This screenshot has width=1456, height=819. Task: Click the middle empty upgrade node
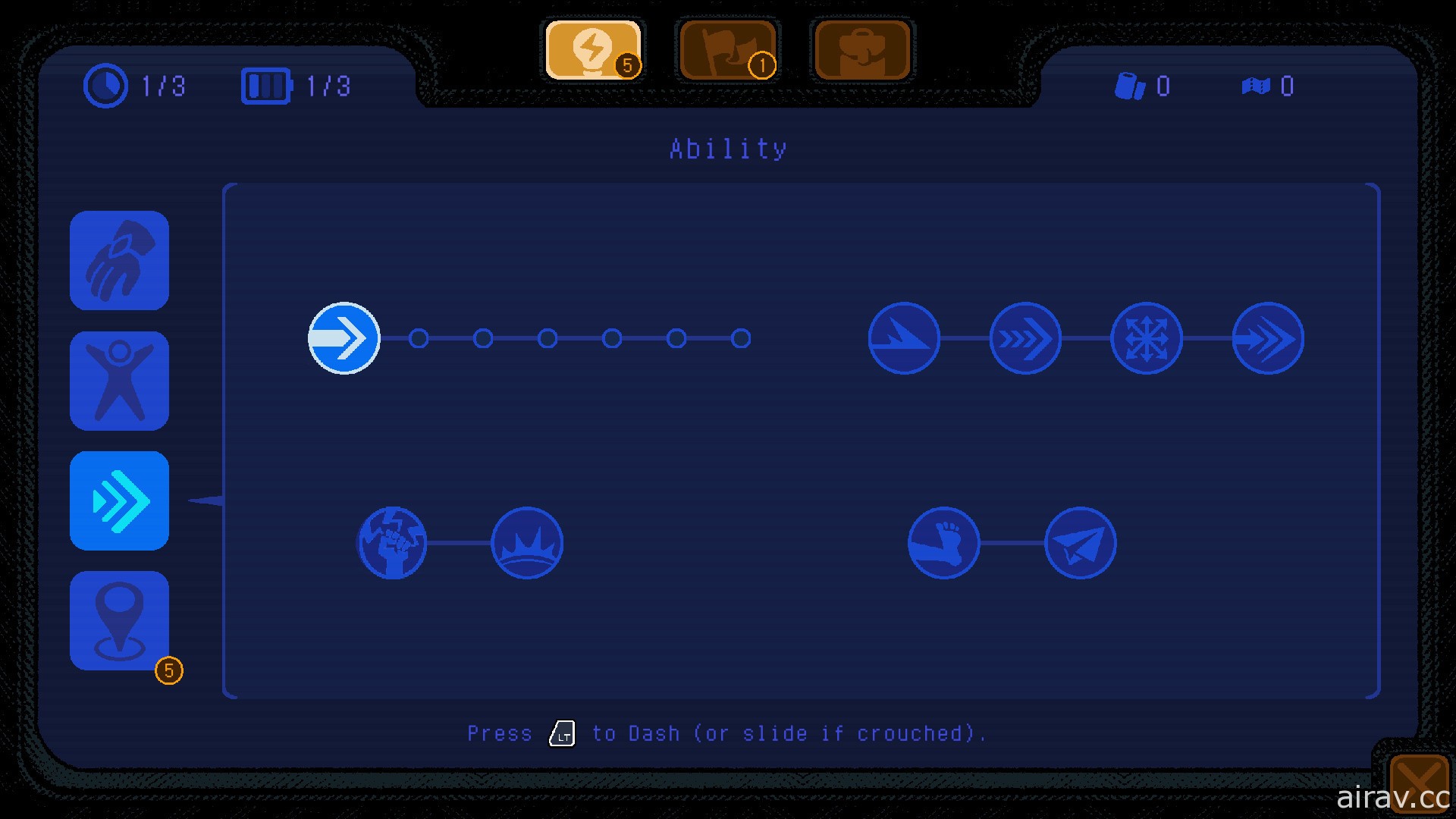(x=547, y=338)
